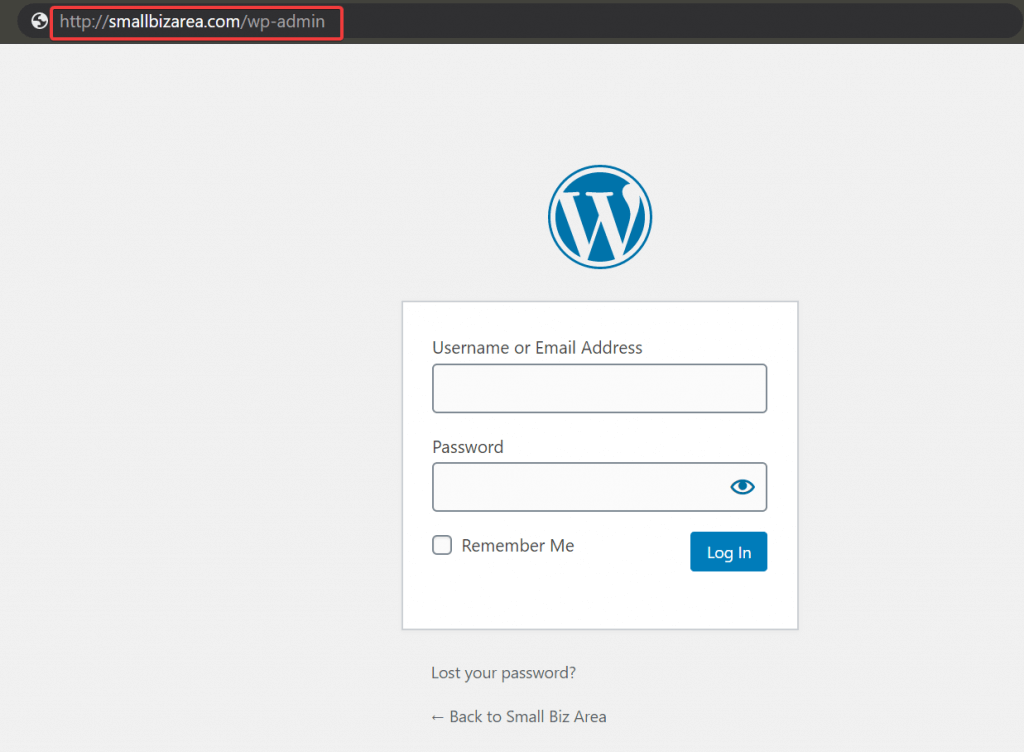Show password with the eye icon
The width and height of the screenshot is (1024, 752).
point(743,487)
